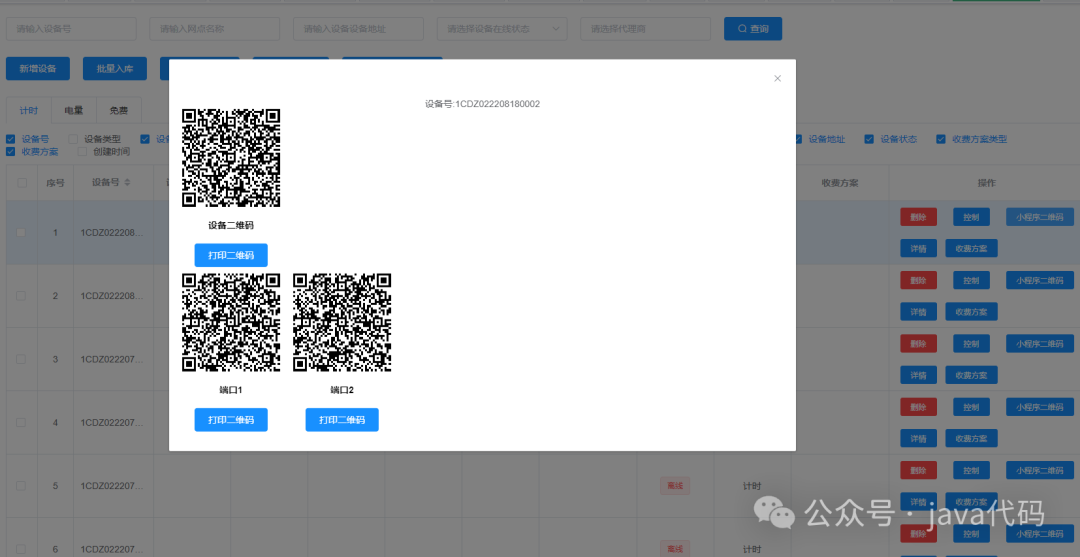
Task: Click 详情 button in row 1
Action: point(918,249)
